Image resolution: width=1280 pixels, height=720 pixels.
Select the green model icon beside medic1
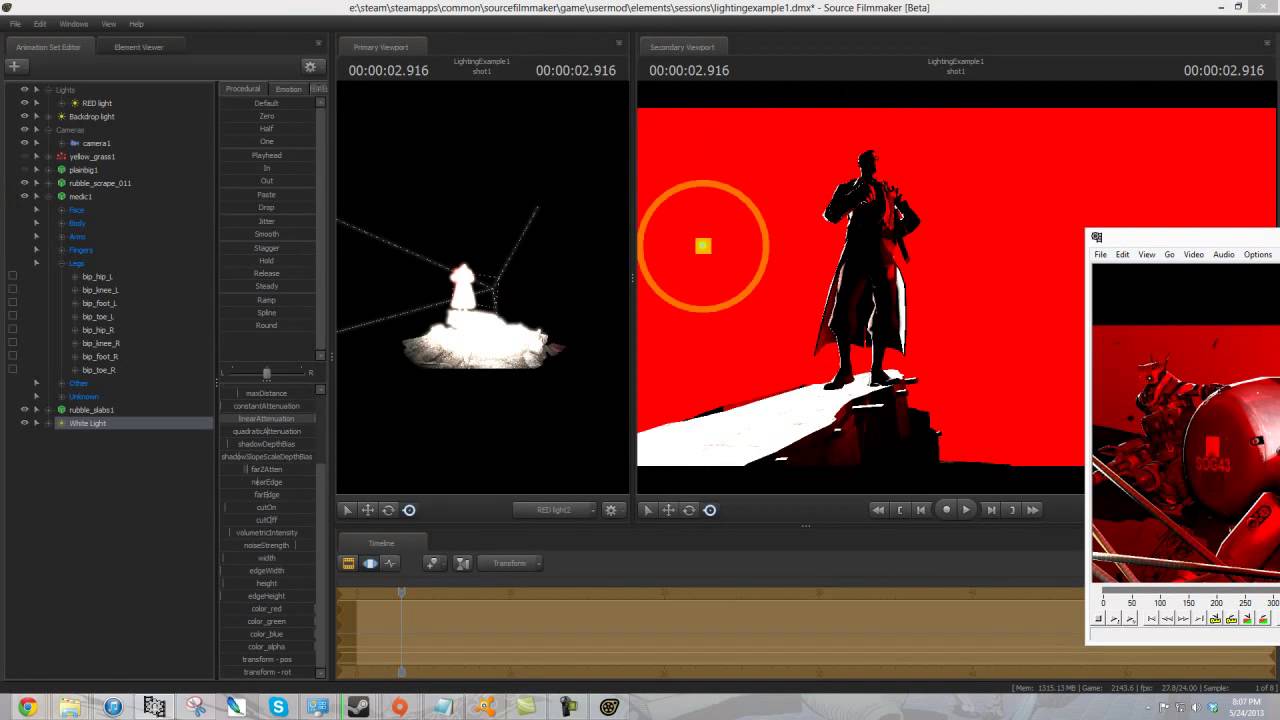[x=62, y=197]
